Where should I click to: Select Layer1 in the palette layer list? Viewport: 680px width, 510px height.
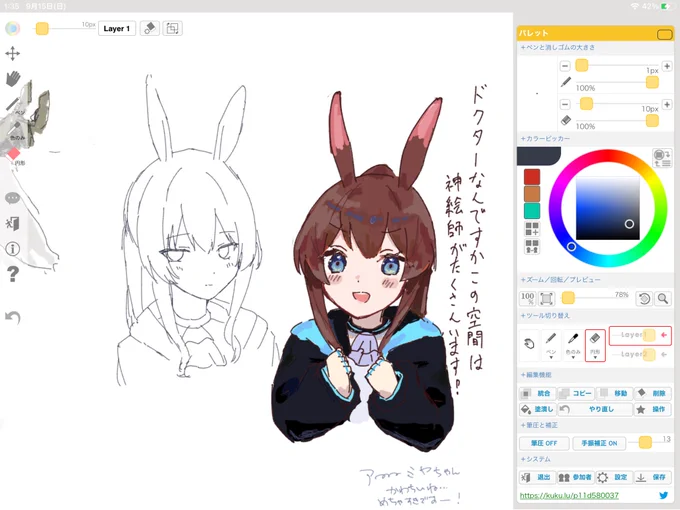click(640, 335)
